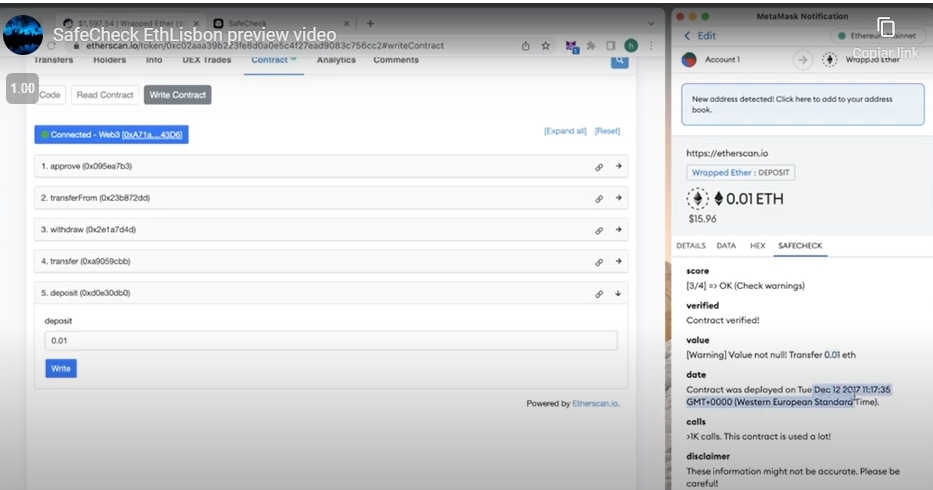Click the Expand all link
933x490 pixels.
(x=565, y=131)
